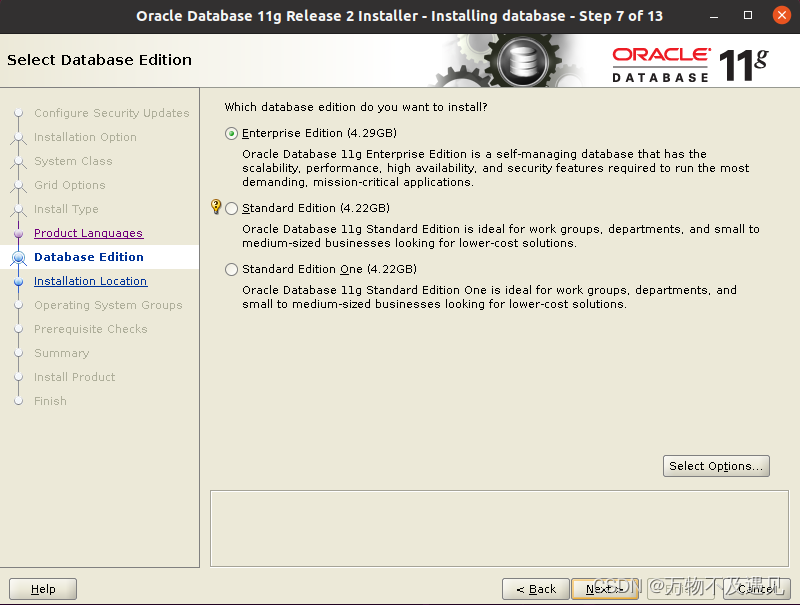
Task: Click the Installation Option step label
Action: 85,137
